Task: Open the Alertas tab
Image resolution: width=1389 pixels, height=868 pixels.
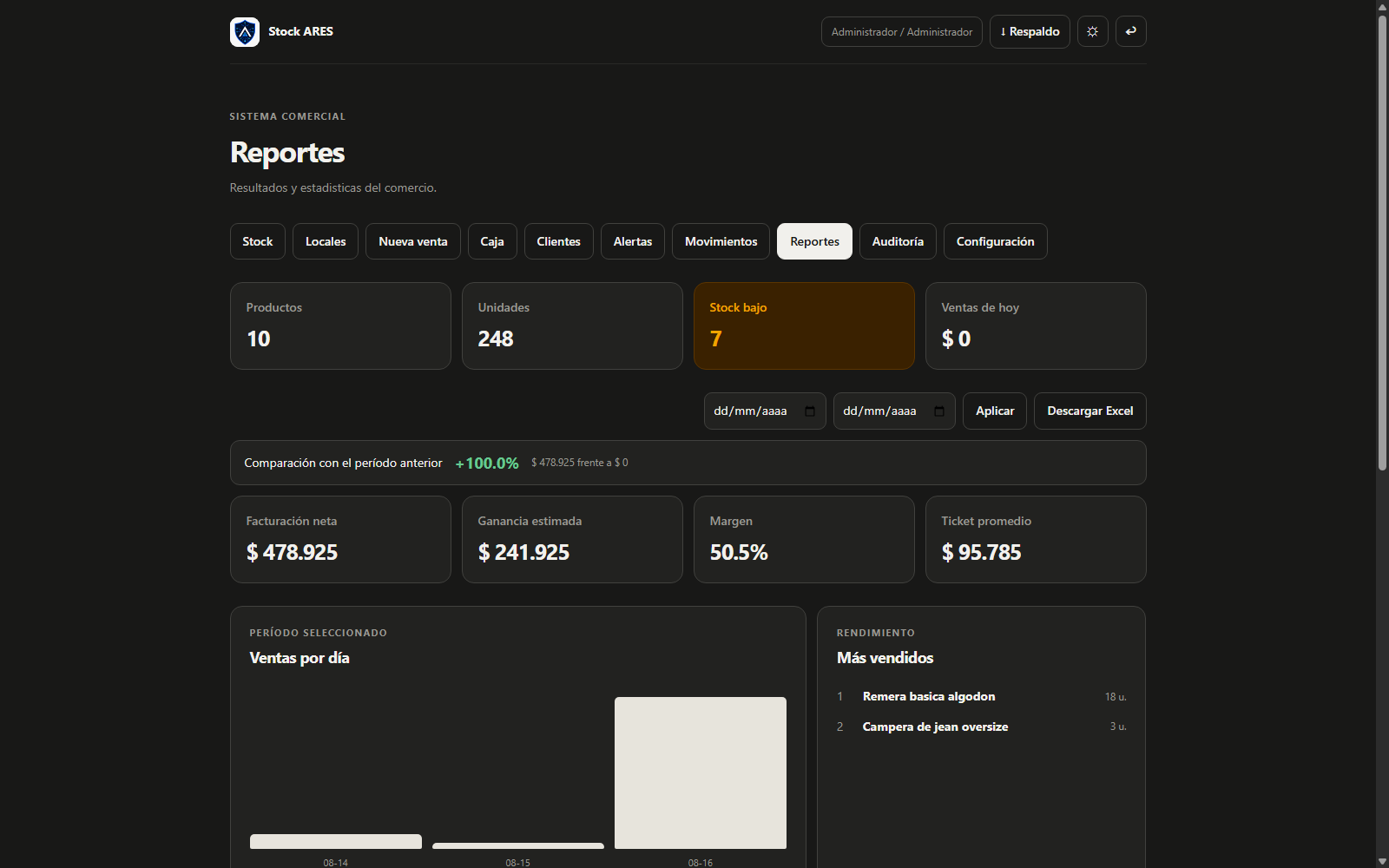Action: pos(633,241)
